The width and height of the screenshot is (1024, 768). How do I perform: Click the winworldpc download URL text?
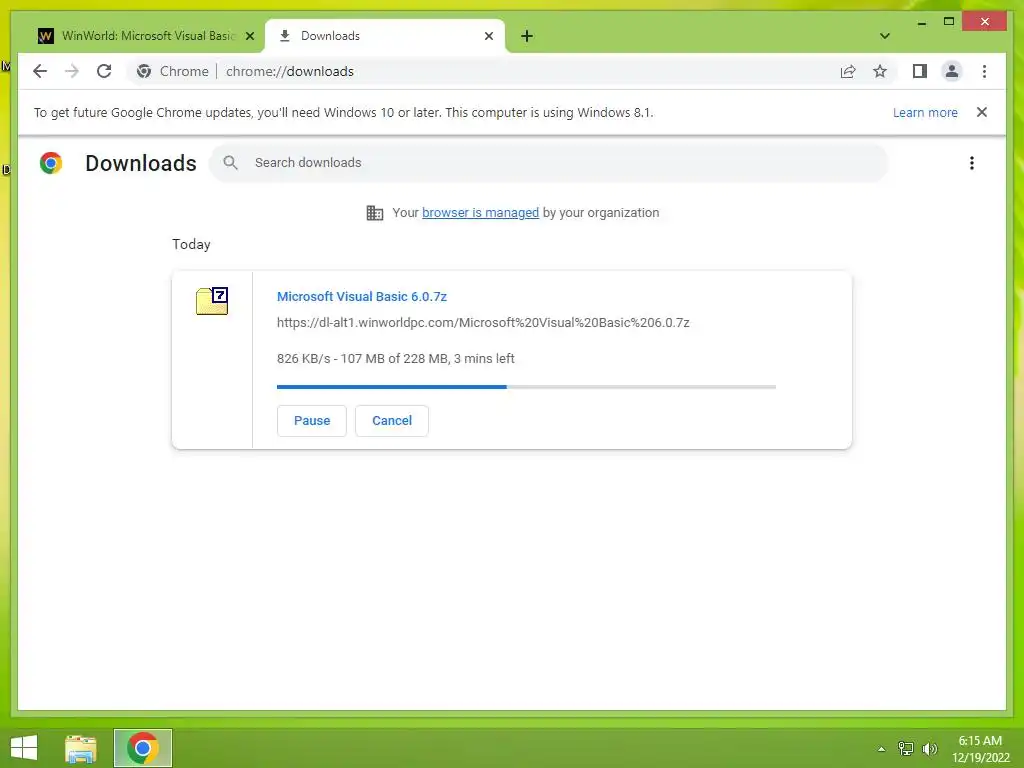coord(483,323)
